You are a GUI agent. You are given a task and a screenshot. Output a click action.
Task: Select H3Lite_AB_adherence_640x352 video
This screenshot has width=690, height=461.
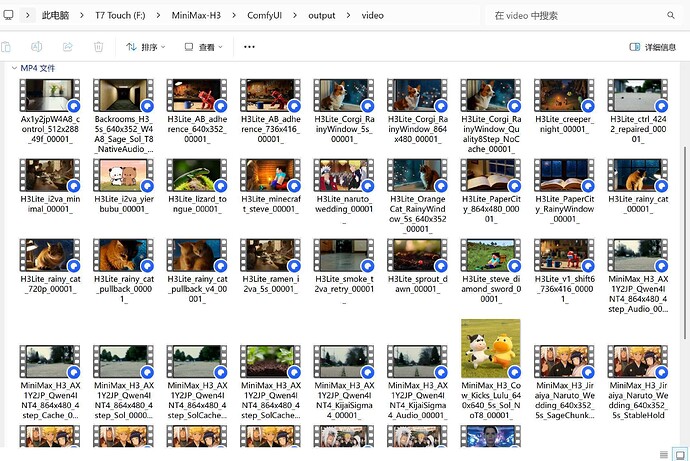point(197,110)
